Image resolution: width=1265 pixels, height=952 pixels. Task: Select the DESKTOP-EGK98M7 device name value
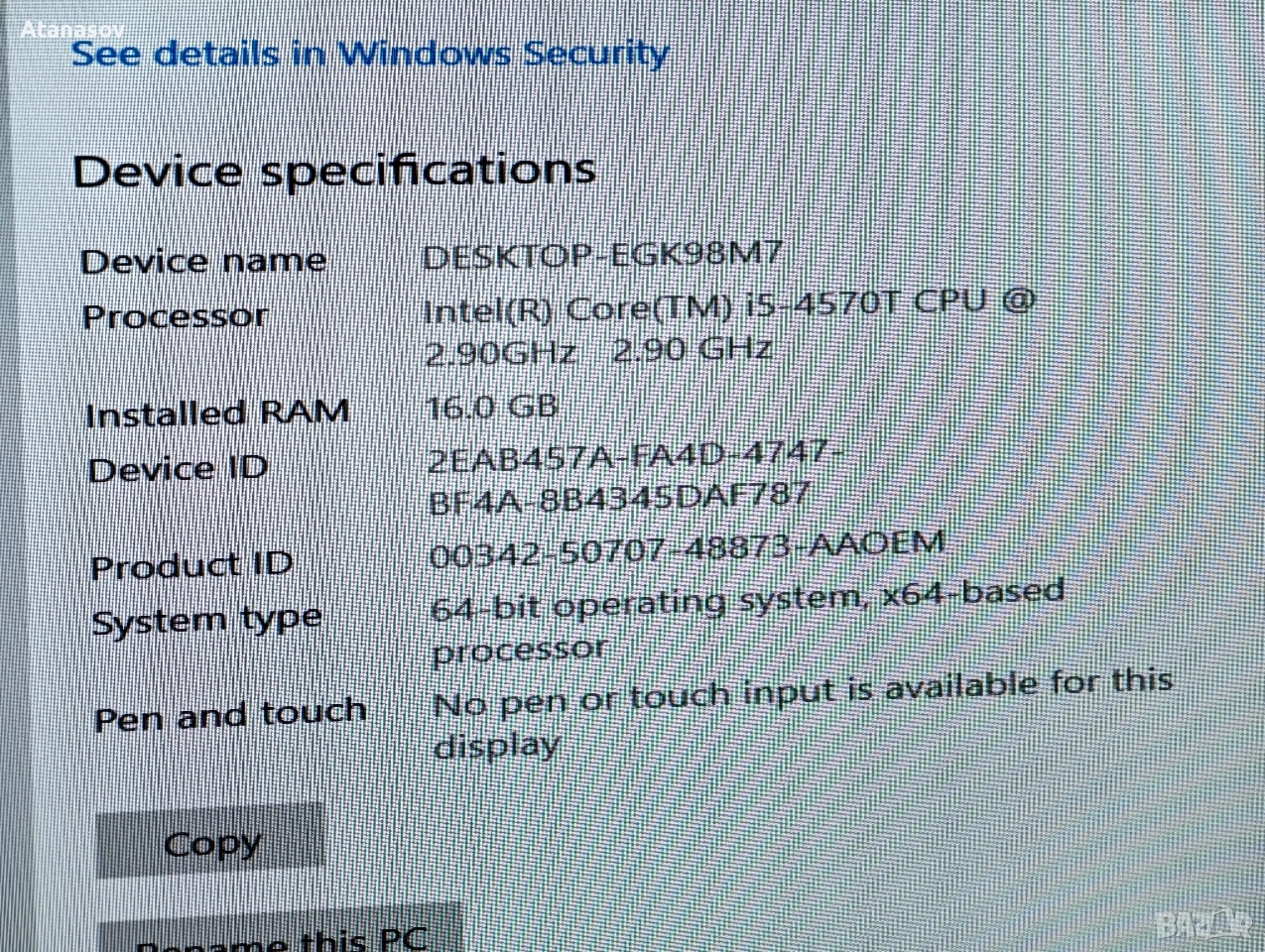tap(602, 256)
